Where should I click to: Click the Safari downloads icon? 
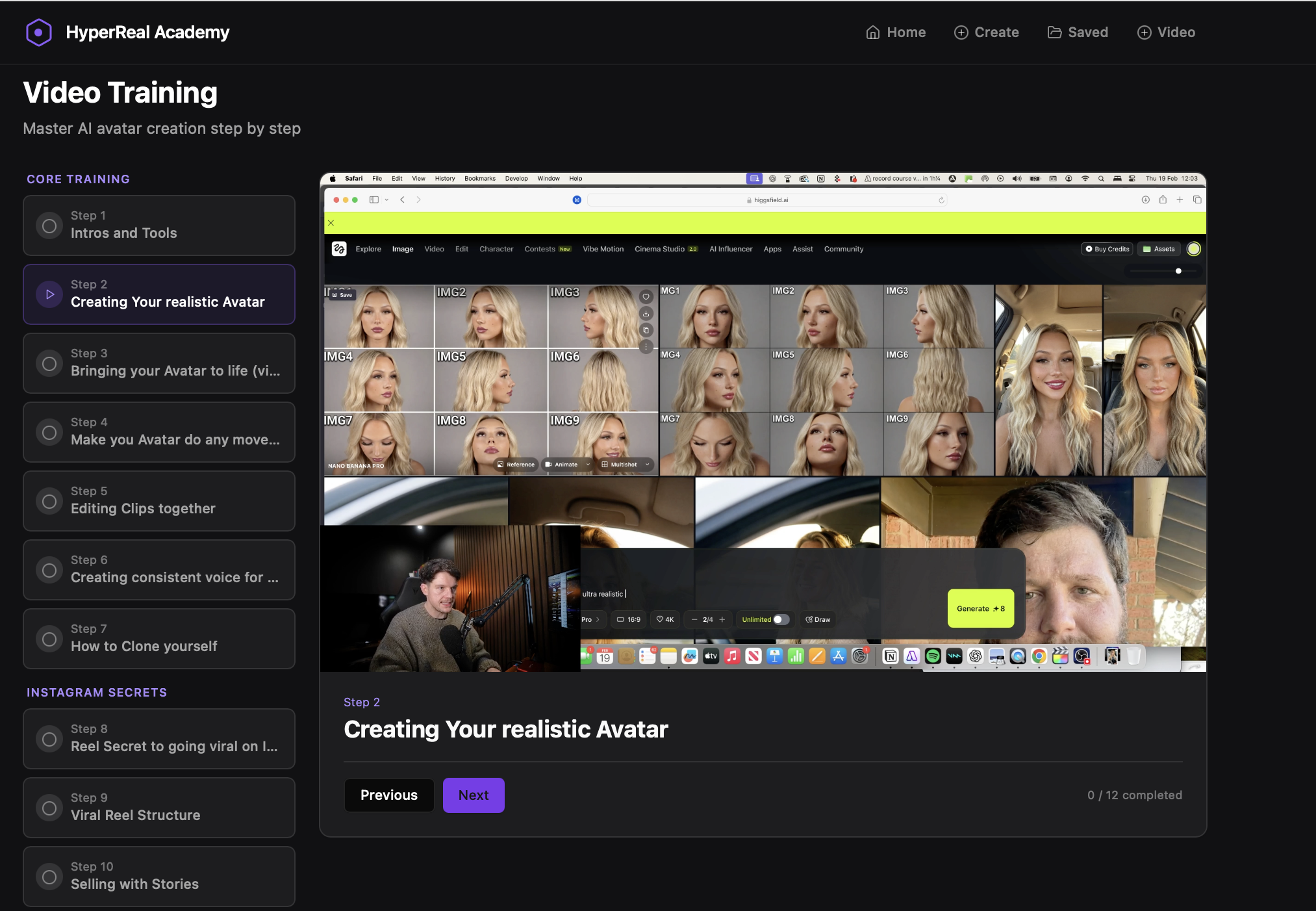(x=1146, y=199)
